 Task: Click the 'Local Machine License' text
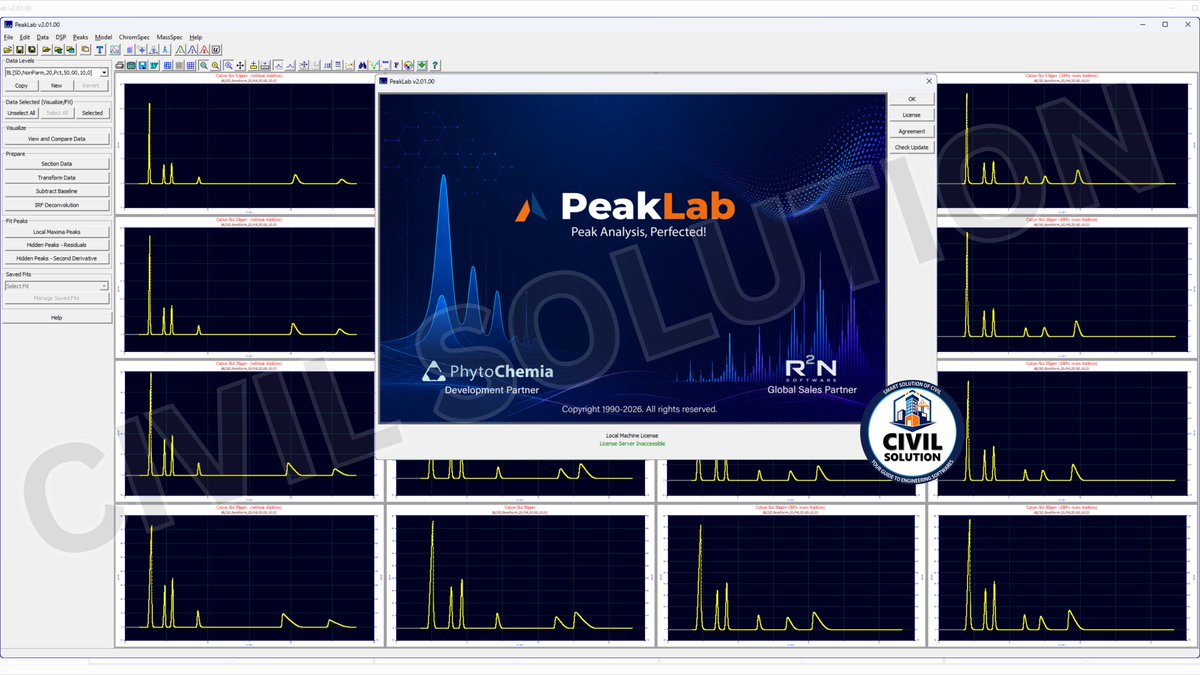tap(631, 436)
